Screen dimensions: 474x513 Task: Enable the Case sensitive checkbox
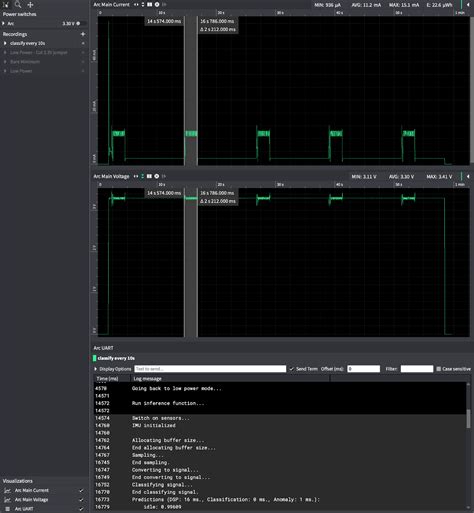point(439,369)
